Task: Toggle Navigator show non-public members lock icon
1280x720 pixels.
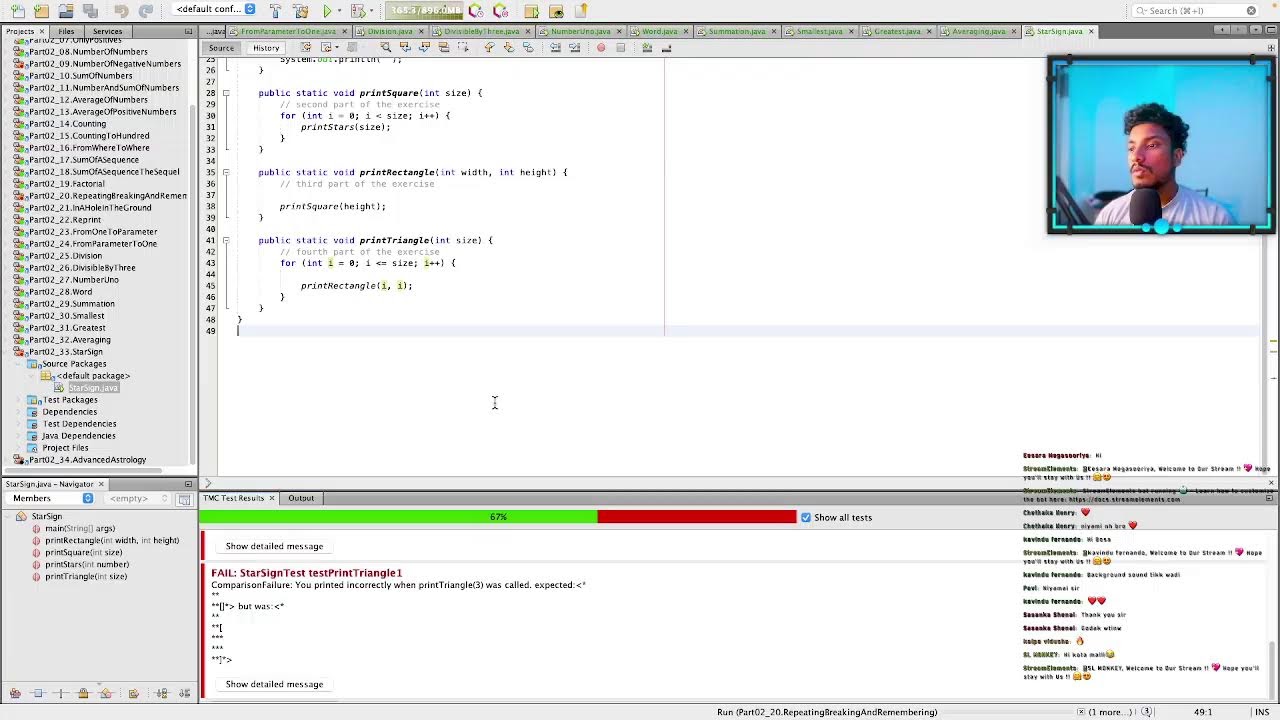Action: 84,693
